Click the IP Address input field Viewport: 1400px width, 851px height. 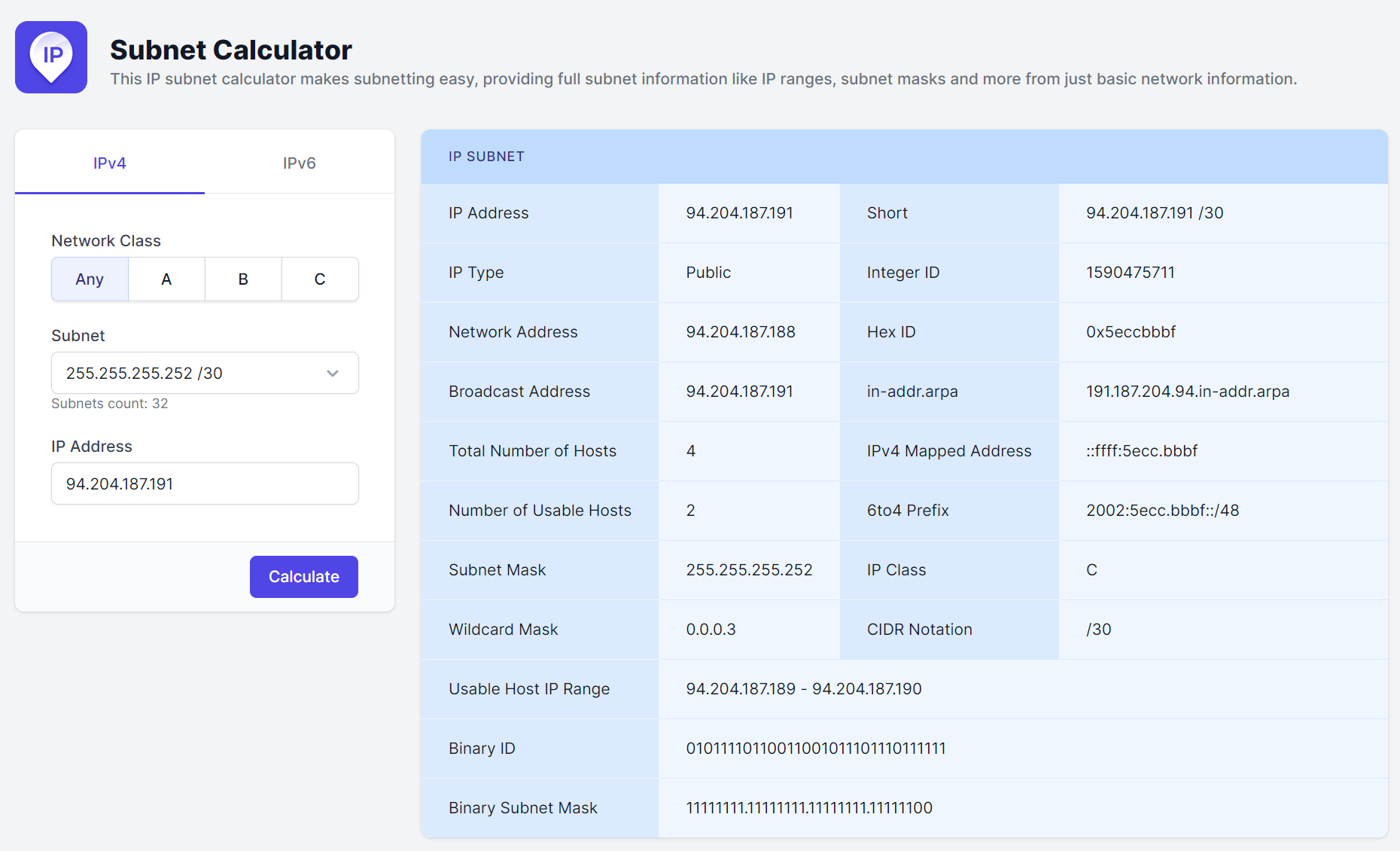tap(205, 483)
